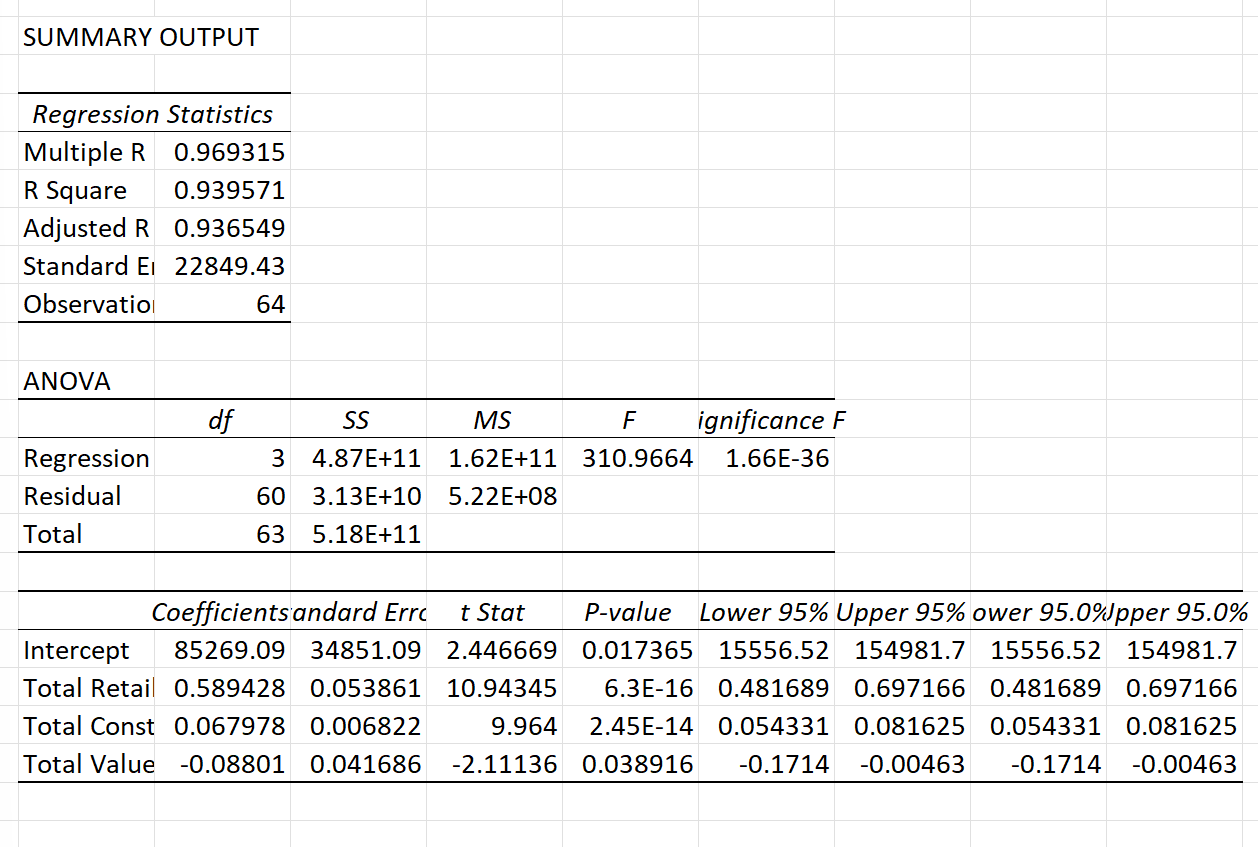Click the MS column header
This screenshot has height=847, width=1258.
point(494,421)
